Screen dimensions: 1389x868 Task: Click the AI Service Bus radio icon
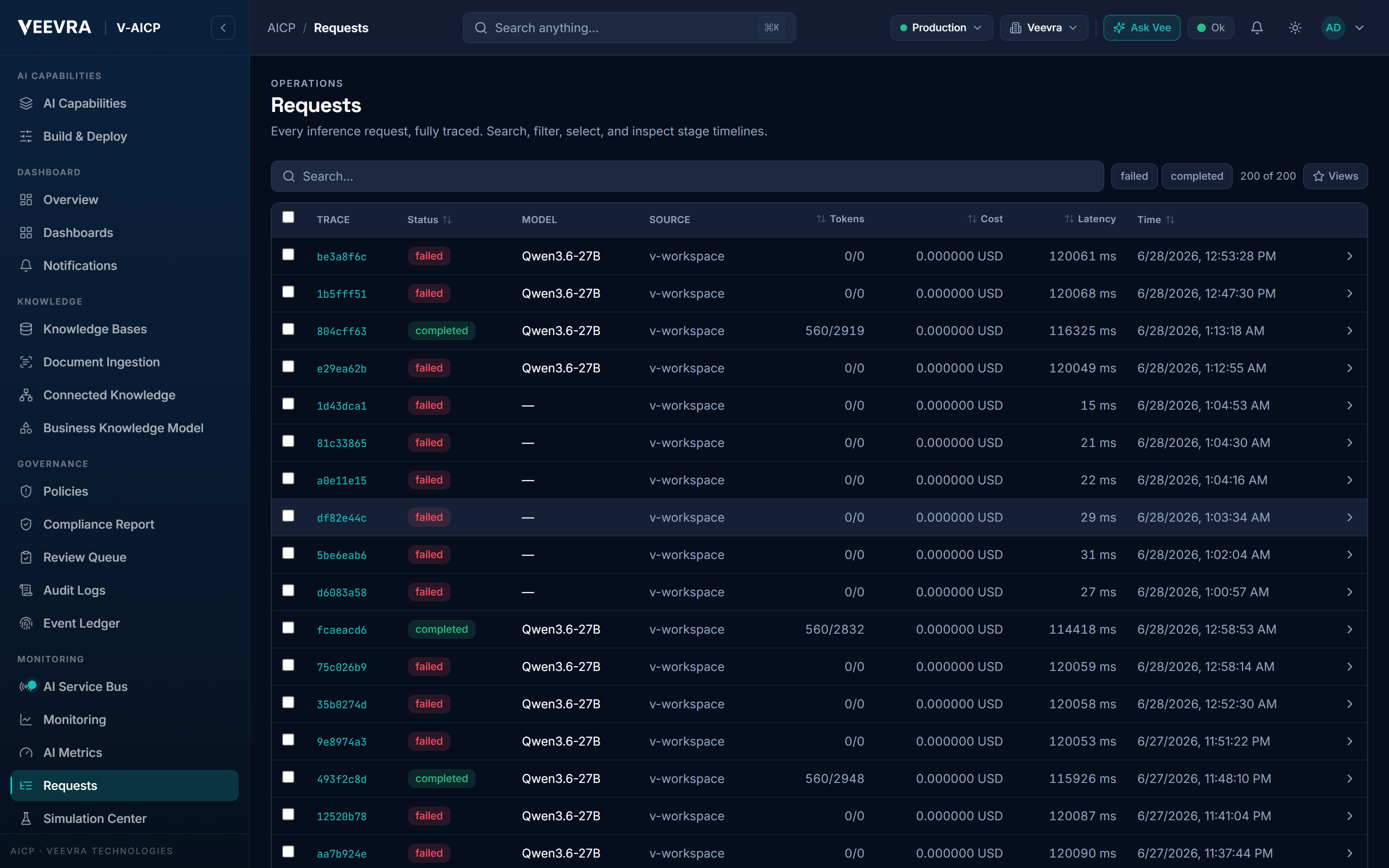click(27, 686)
